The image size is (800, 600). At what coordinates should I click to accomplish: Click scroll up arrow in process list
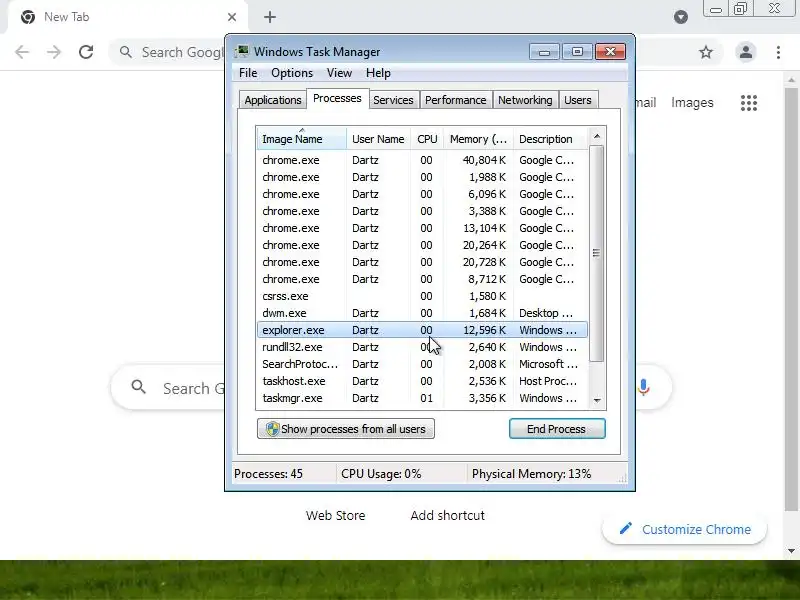597,136
